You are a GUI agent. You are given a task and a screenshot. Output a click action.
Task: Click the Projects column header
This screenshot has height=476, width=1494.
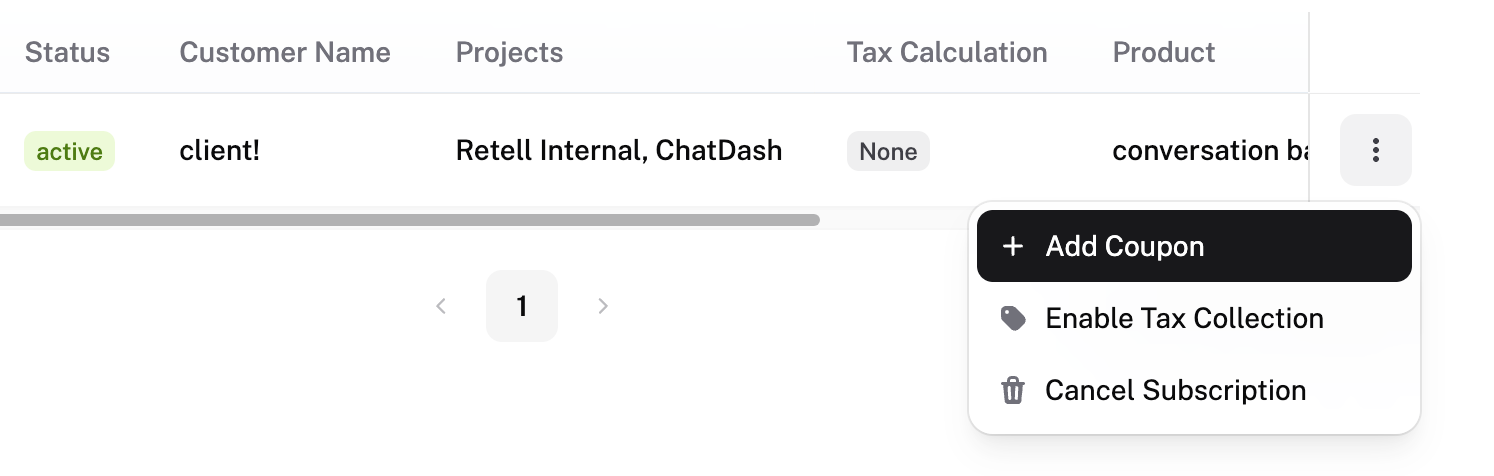tap(509, 52)
